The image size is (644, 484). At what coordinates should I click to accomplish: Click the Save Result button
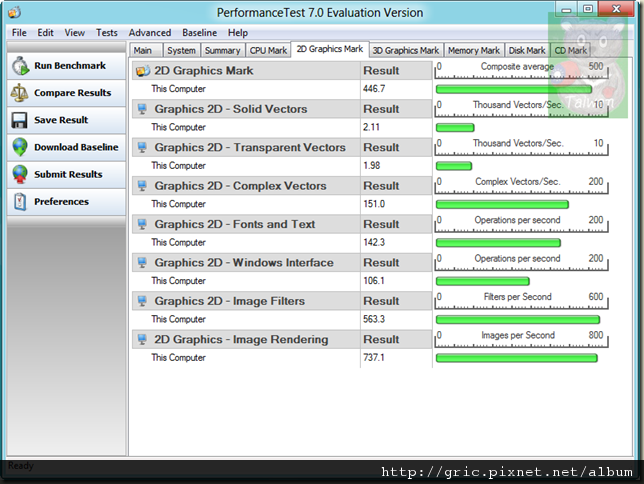click(66, 120)
